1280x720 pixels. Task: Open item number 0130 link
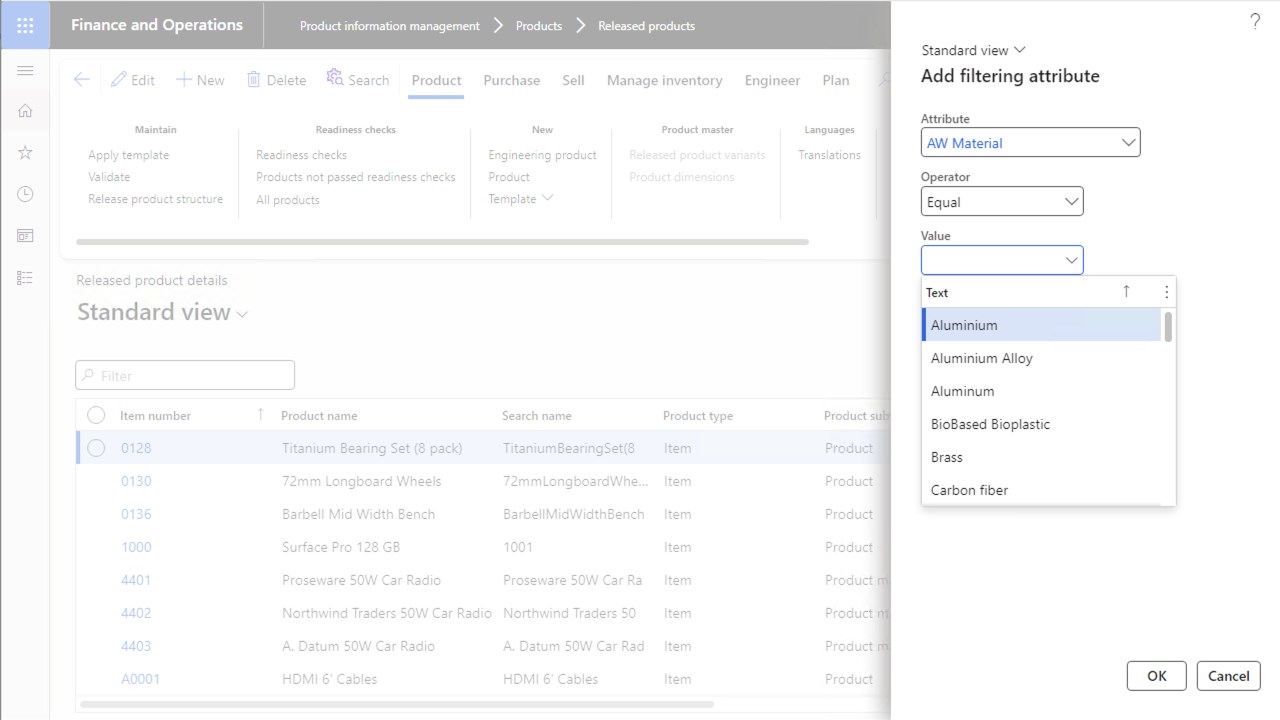(x=136, y=481)
